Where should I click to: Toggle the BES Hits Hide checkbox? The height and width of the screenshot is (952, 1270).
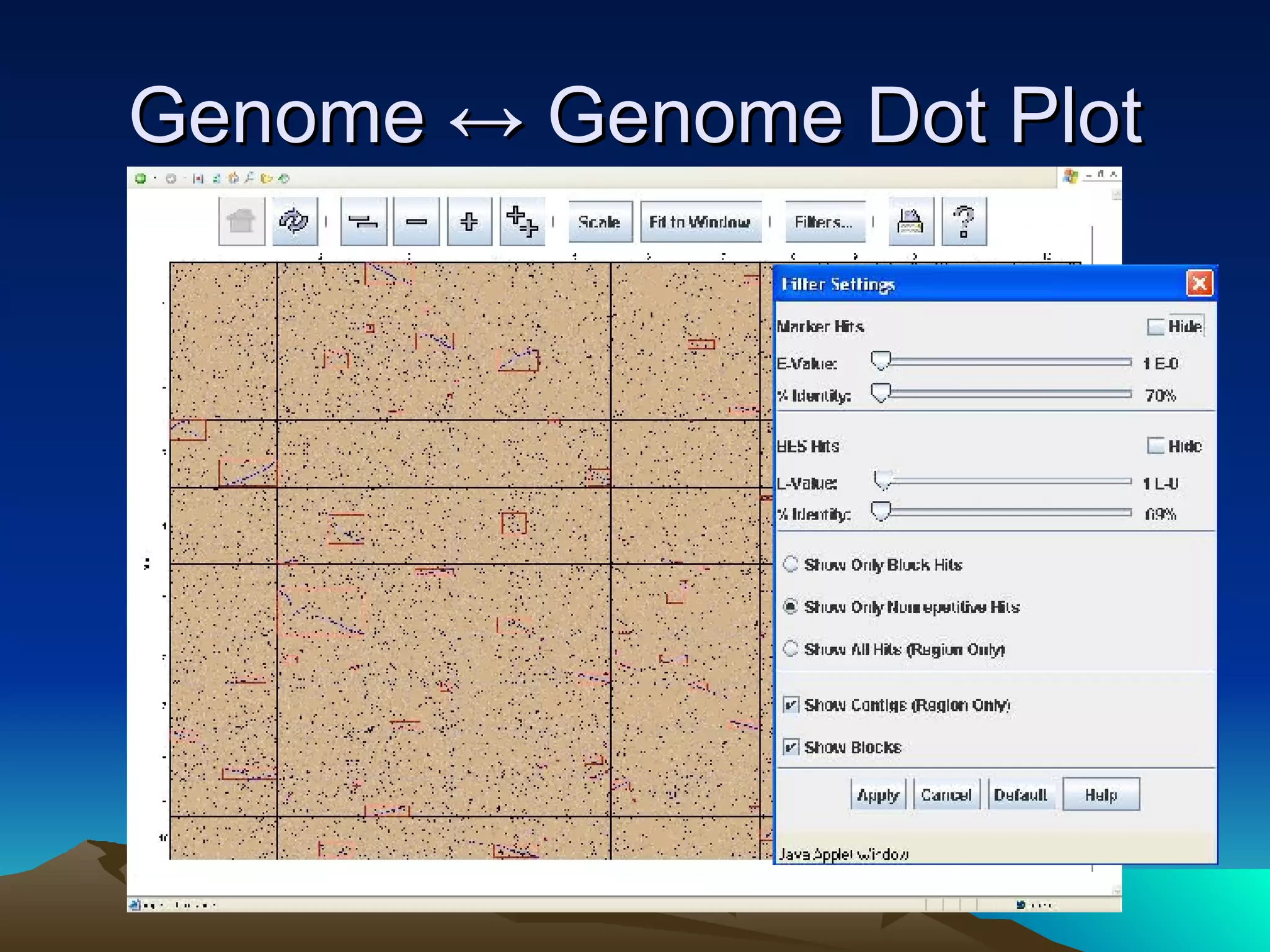coord(1155,446)
